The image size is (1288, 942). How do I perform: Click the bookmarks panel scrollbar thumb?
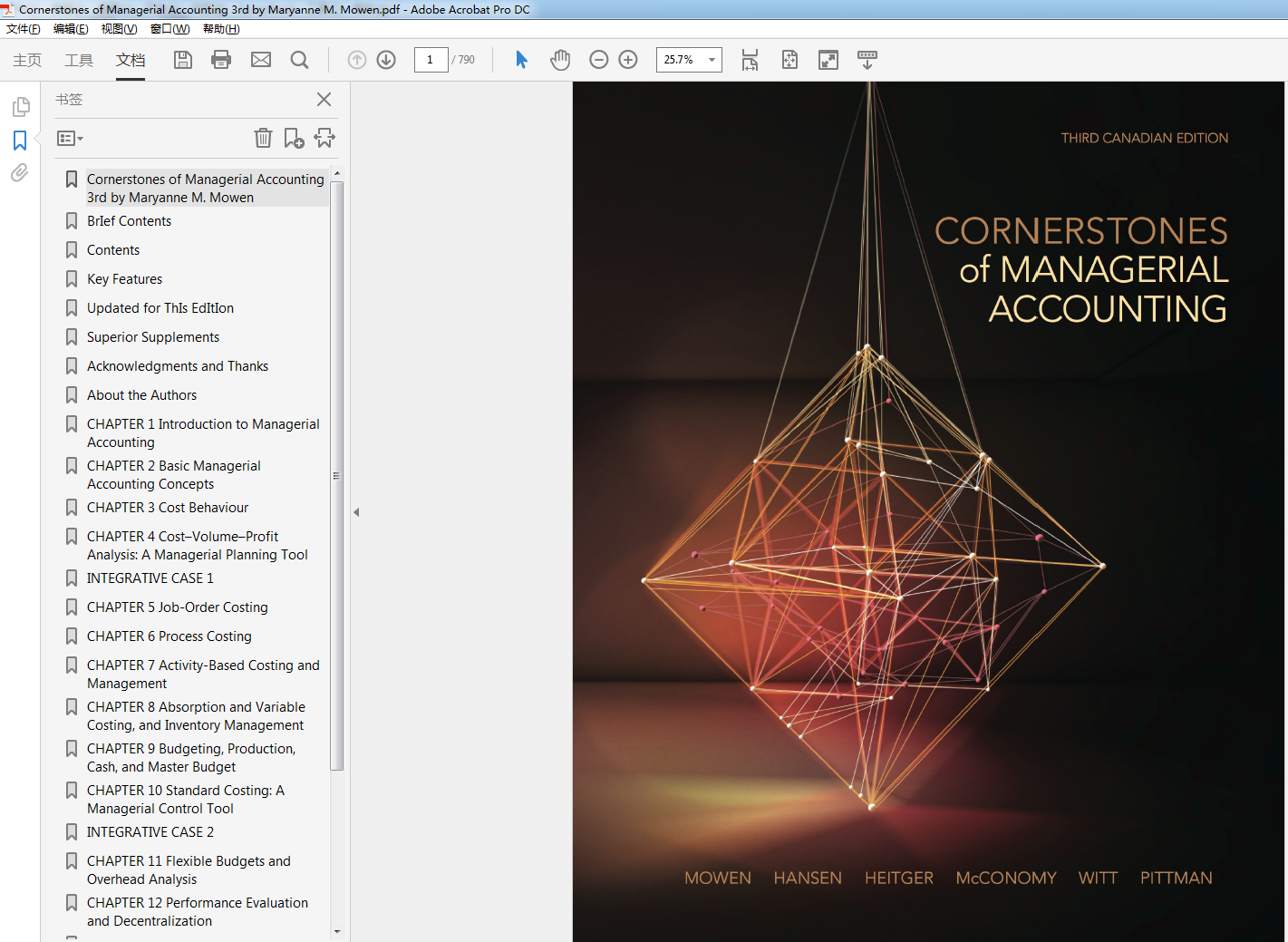click(337, 475)
